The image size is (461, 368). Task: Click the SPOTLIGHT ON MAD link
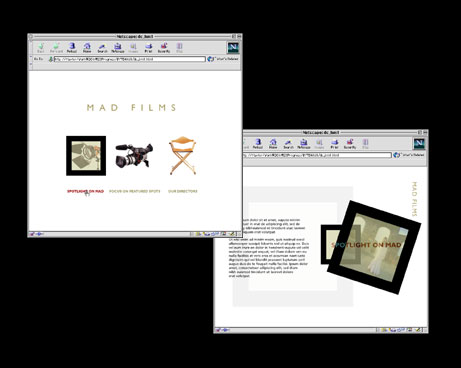coord(85,191)
